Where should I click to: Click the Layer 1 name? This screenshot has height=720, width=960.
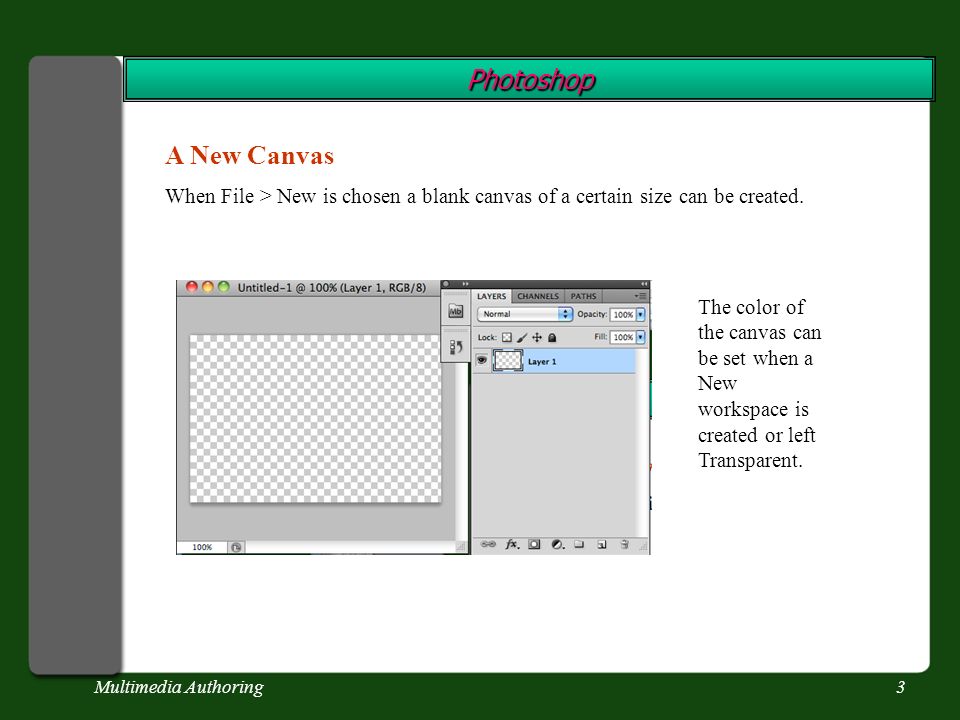click(542, 362)
